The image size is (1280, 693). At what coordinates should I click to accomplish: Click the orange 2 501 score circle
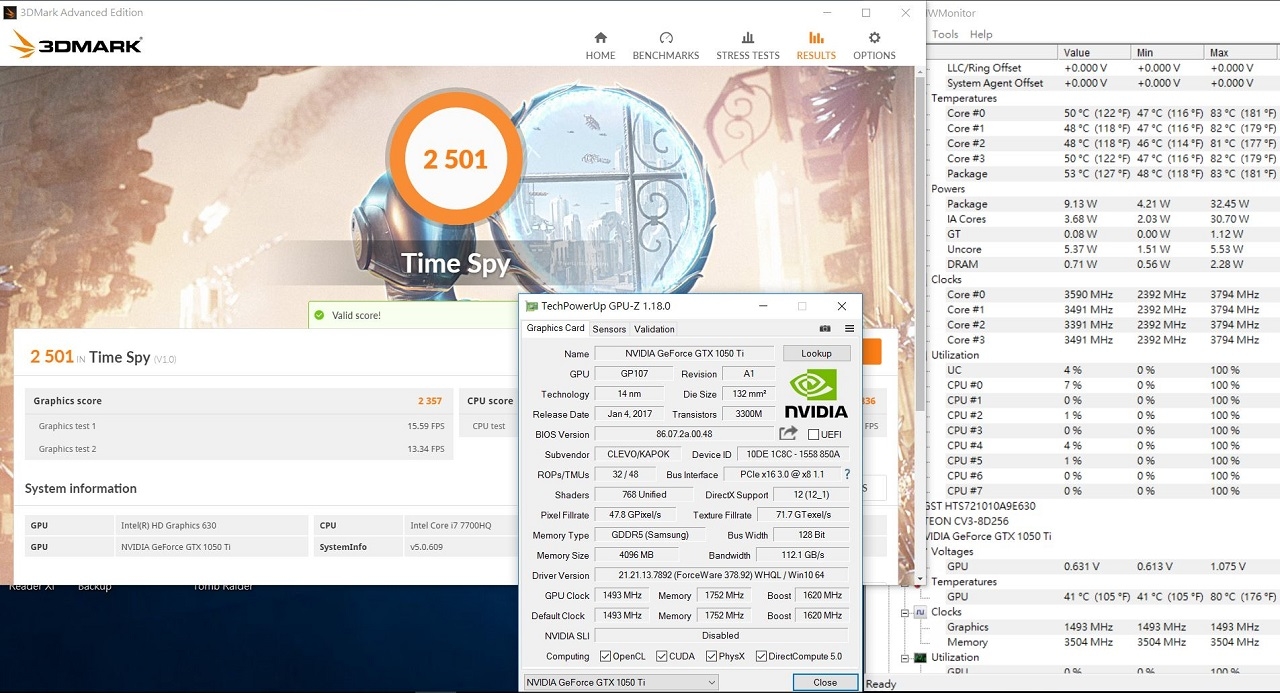tap(455, 159)
